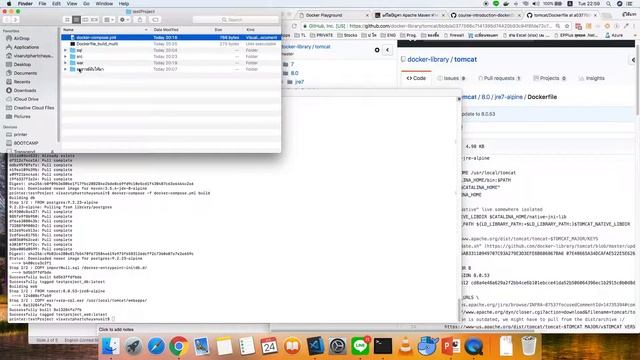Open GitHub Issues tab
Viewport: 640px width, 360px height.
(x=451, y=78)
